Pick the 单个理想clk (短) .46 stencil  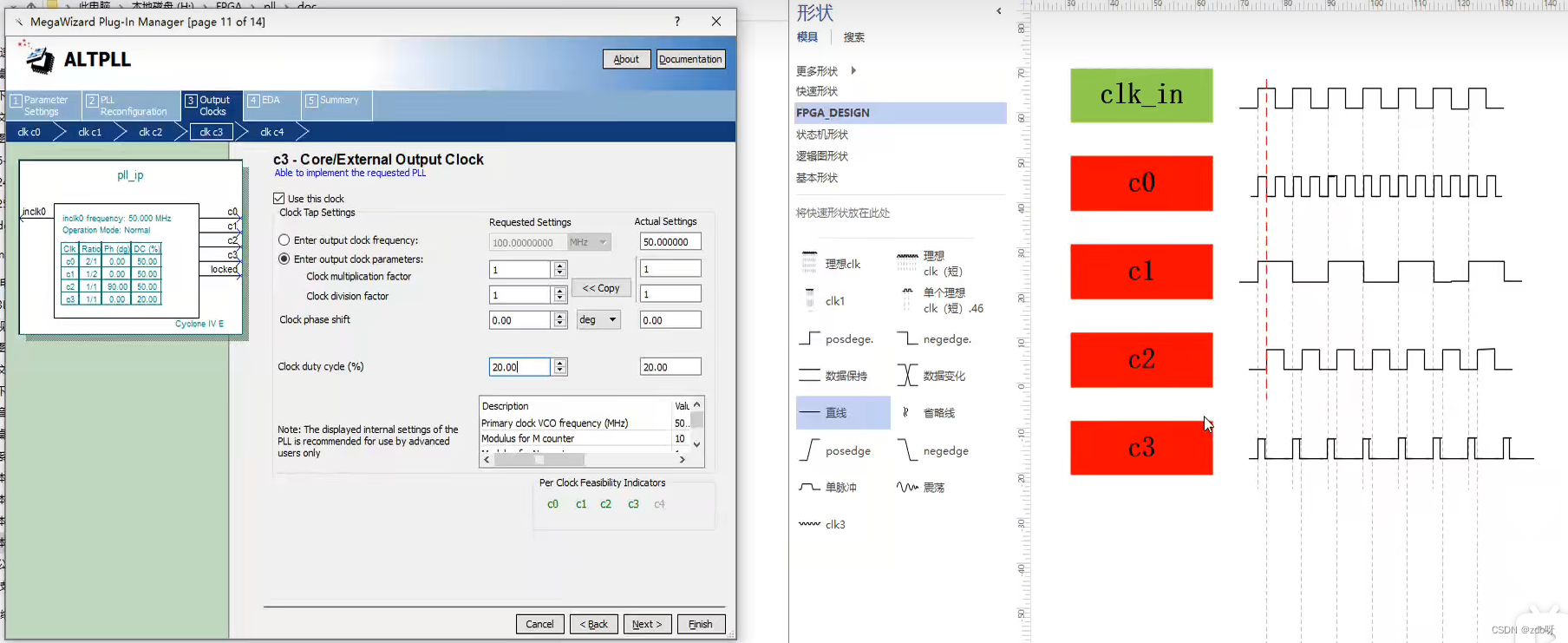[x=941, y=300]
